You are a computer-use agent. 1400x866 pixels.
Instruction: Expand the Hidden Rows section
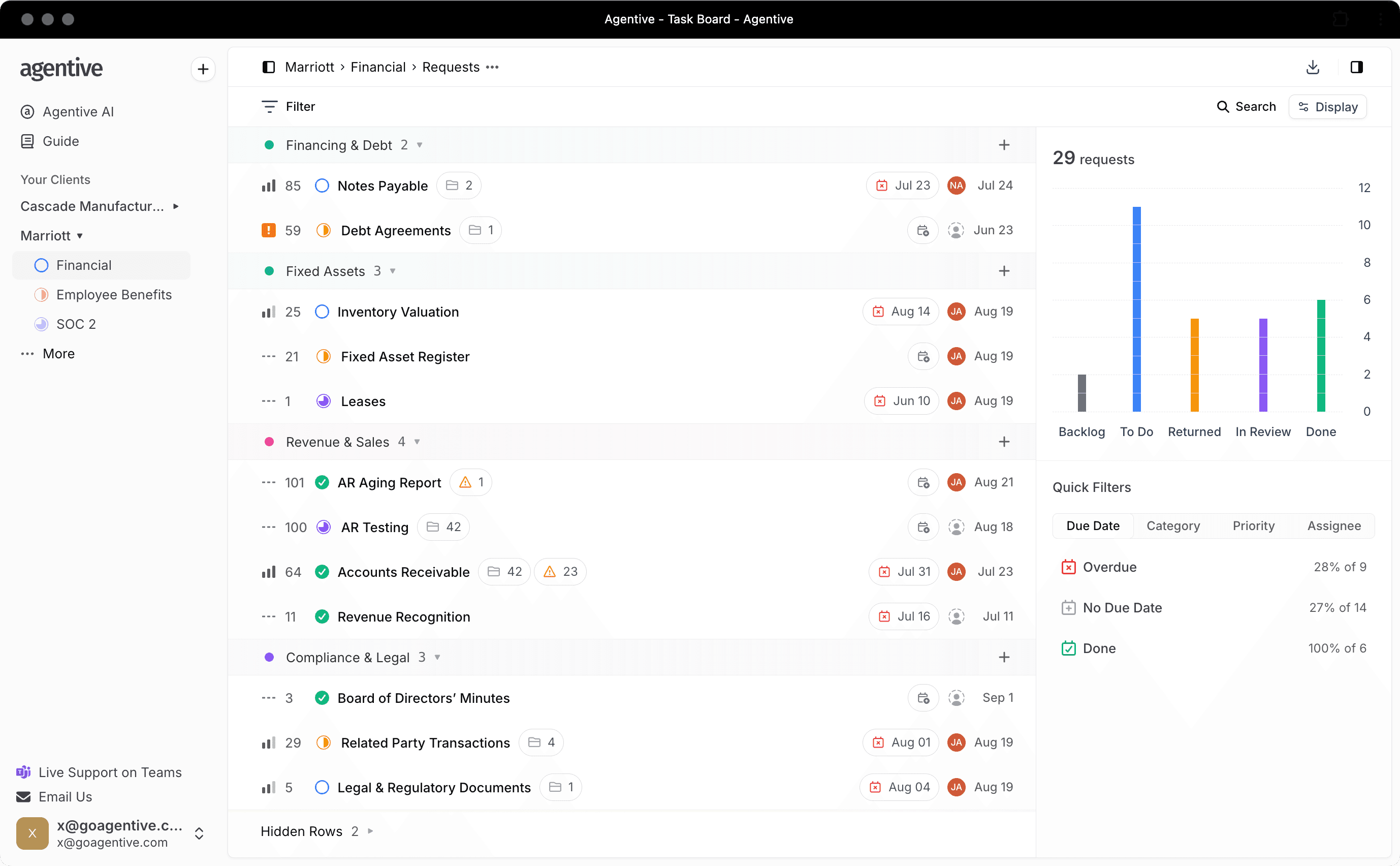click(x=370, y=831)
